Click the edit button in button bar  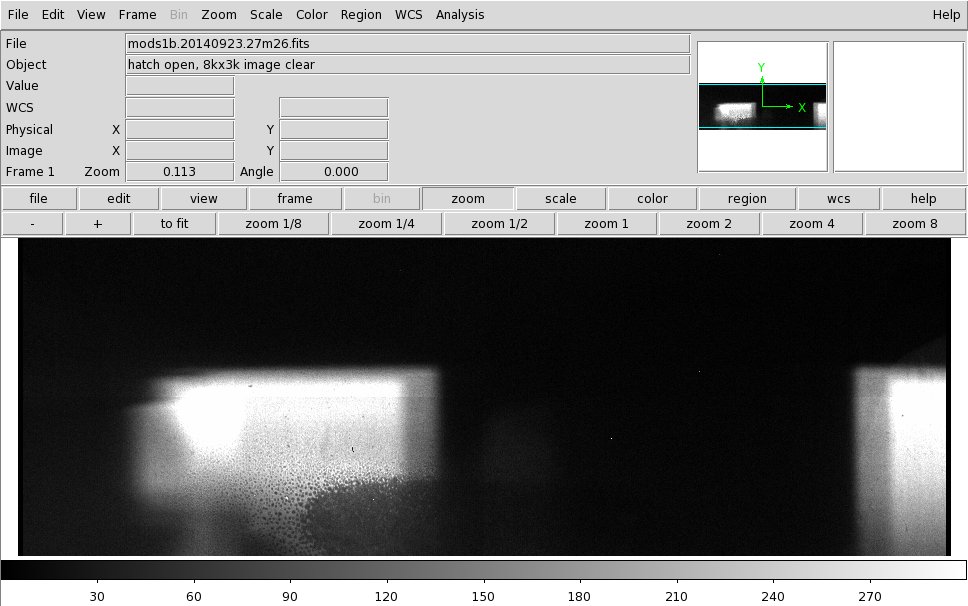[119, 199]
